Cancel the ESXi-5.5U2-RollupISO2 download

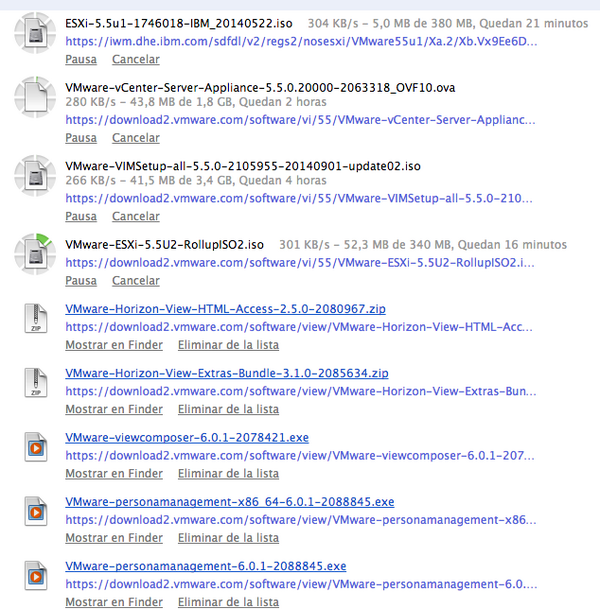click(136, 281)
